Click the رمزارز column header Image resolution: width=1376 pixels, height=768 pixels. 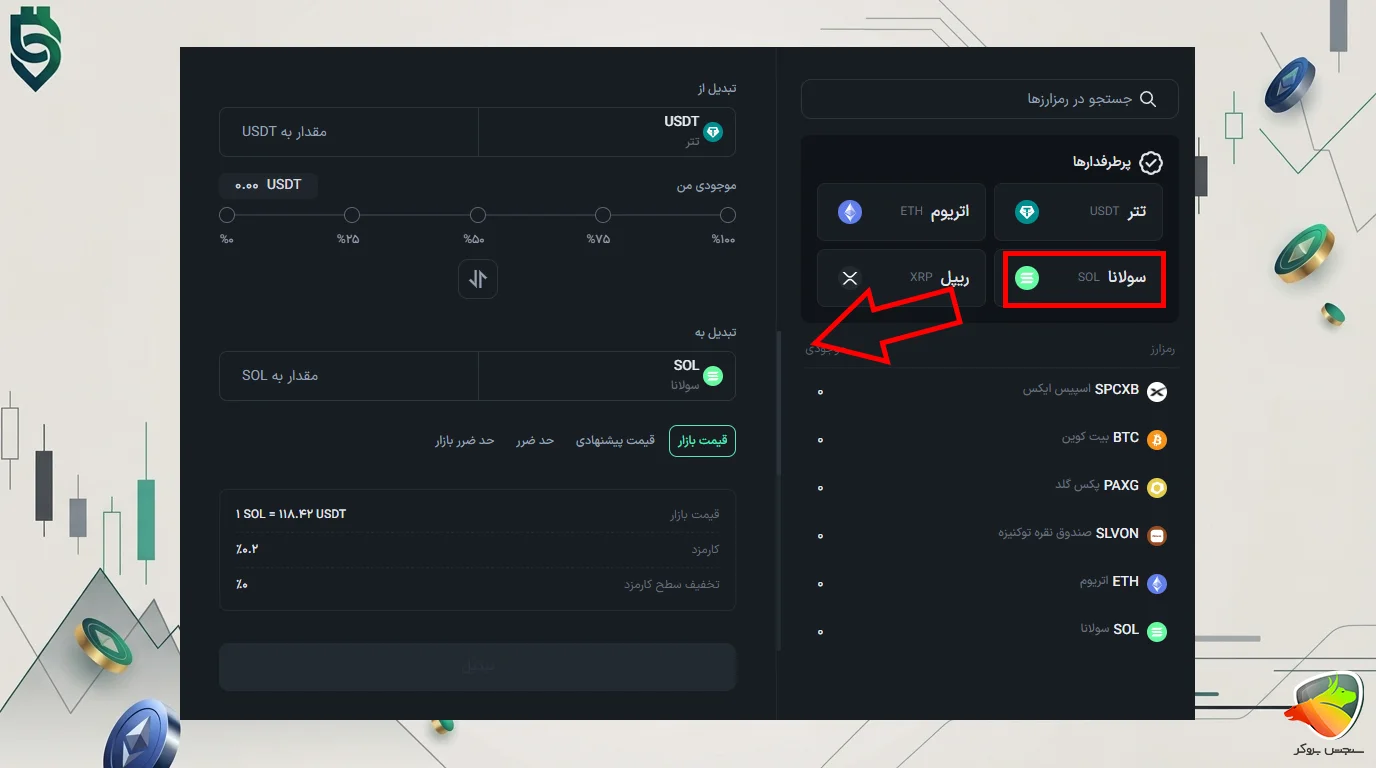[x=1162, y=349]
